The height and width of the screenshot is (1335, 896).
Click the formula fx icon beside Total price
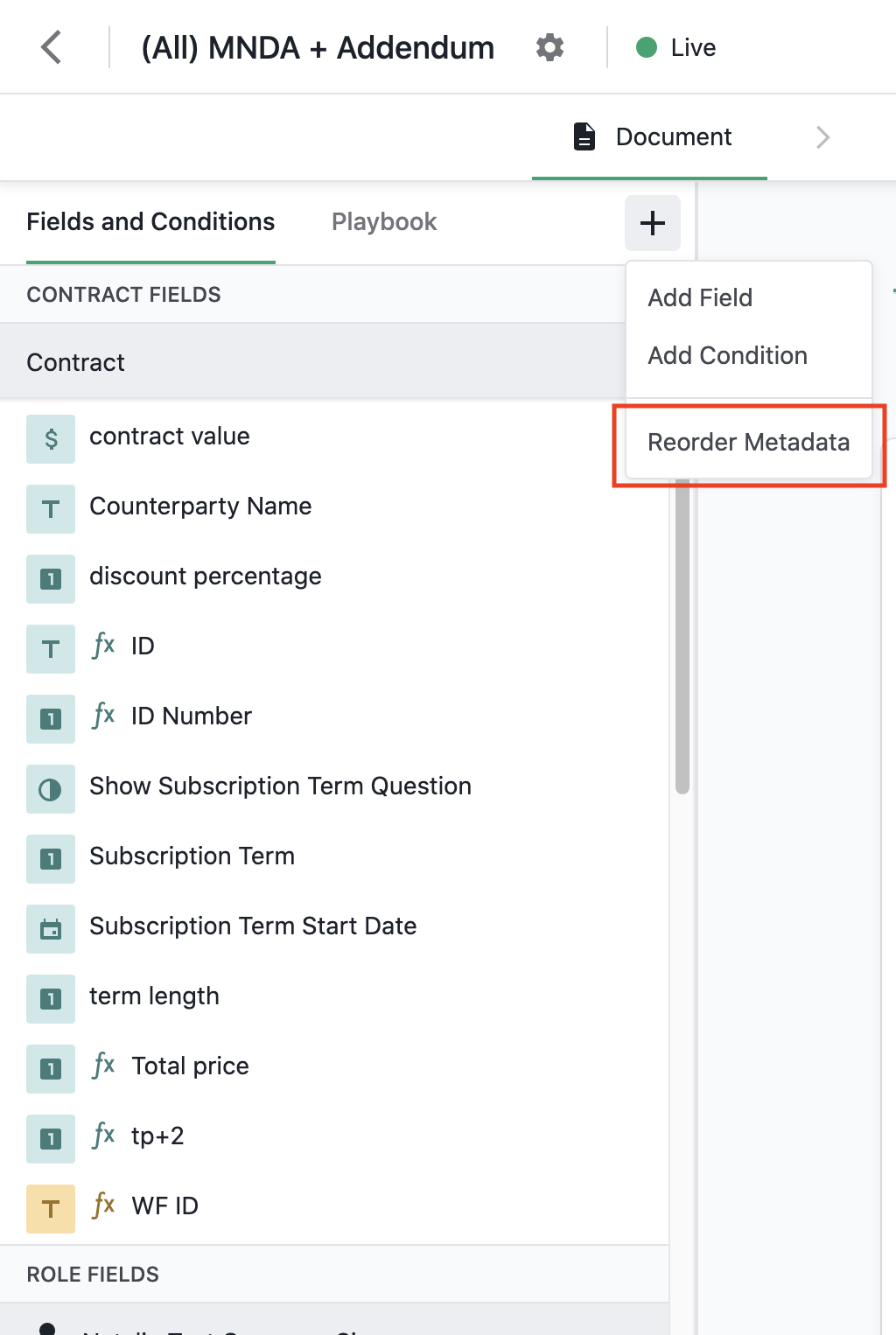tap(104, 1065)
